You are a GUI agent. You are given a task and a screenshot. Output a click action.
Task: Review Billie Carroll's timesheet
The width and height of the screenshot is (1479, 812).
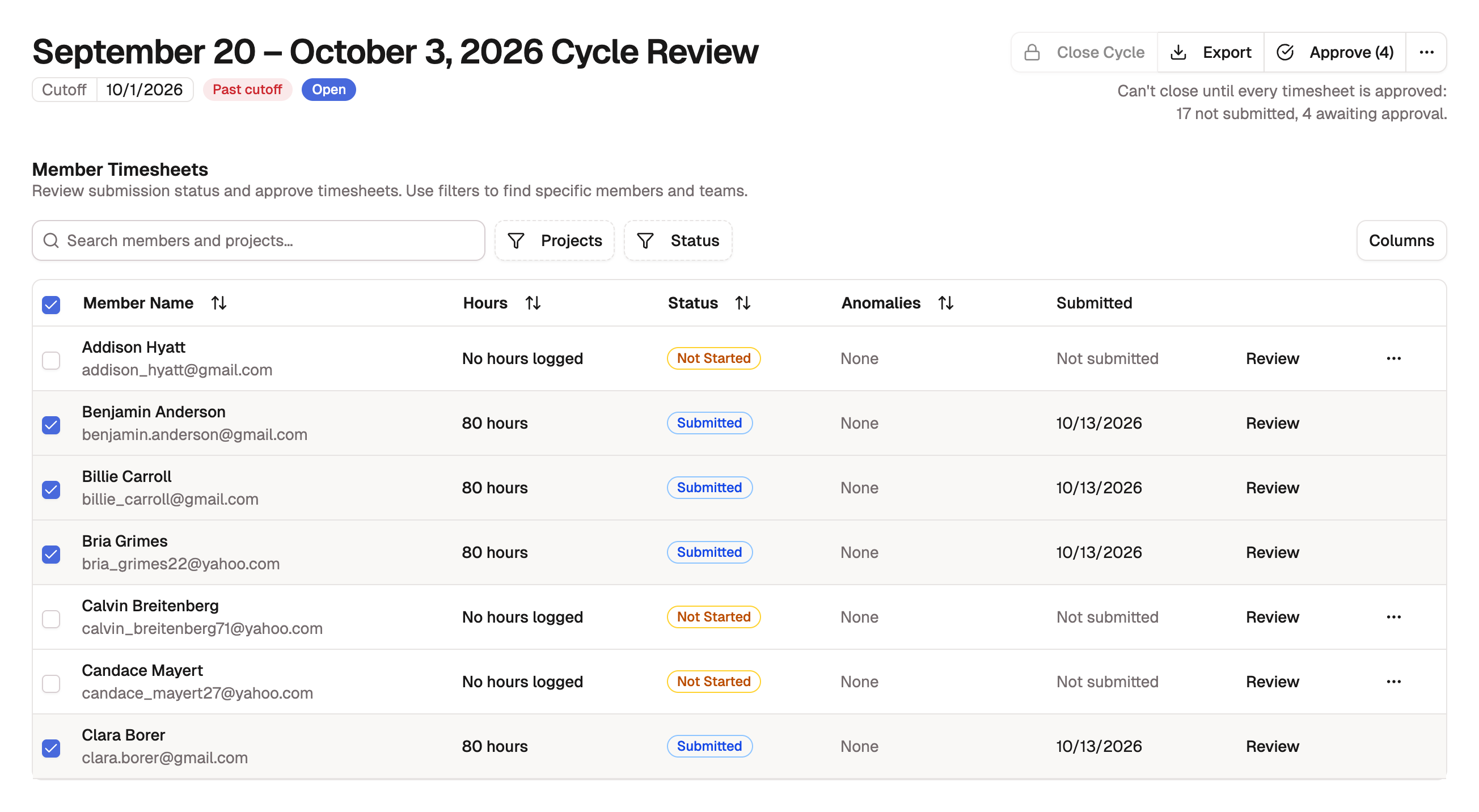click(x=1272, y=488)
